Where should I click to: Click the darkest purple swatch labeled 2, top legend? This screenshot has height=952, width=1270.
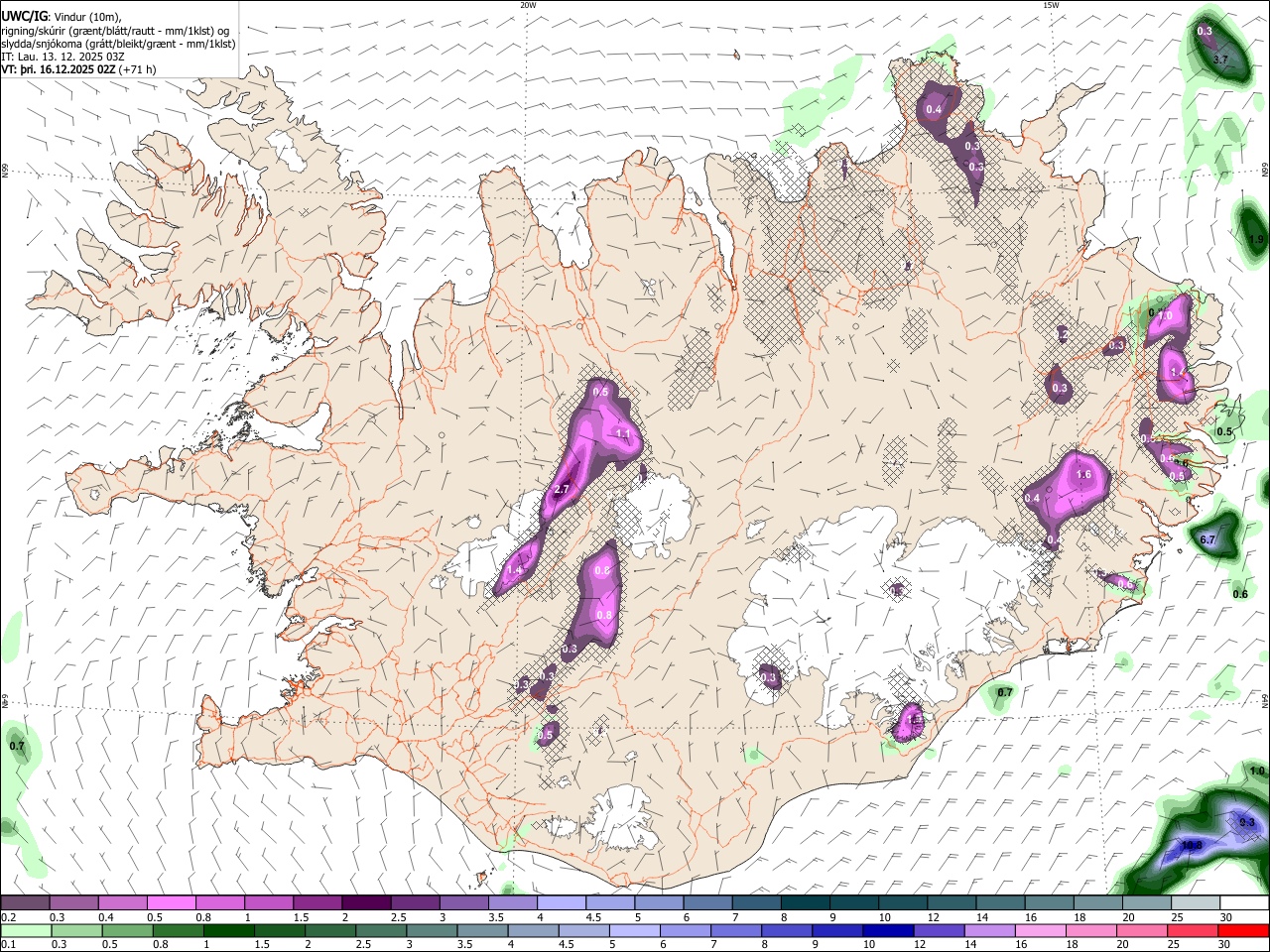366,902
